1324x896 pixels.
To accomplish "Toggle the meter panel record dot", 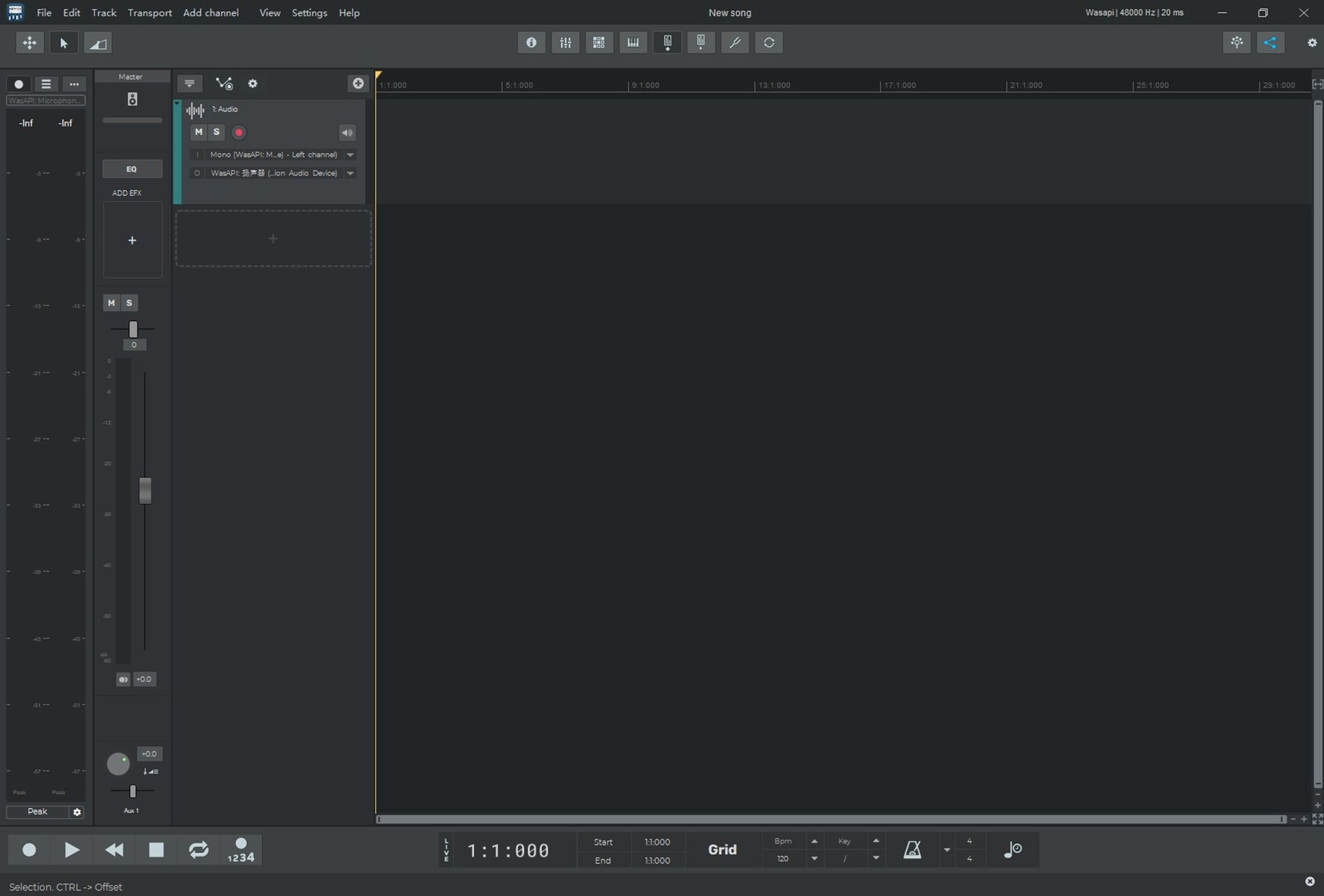I will tap(19, 84).
